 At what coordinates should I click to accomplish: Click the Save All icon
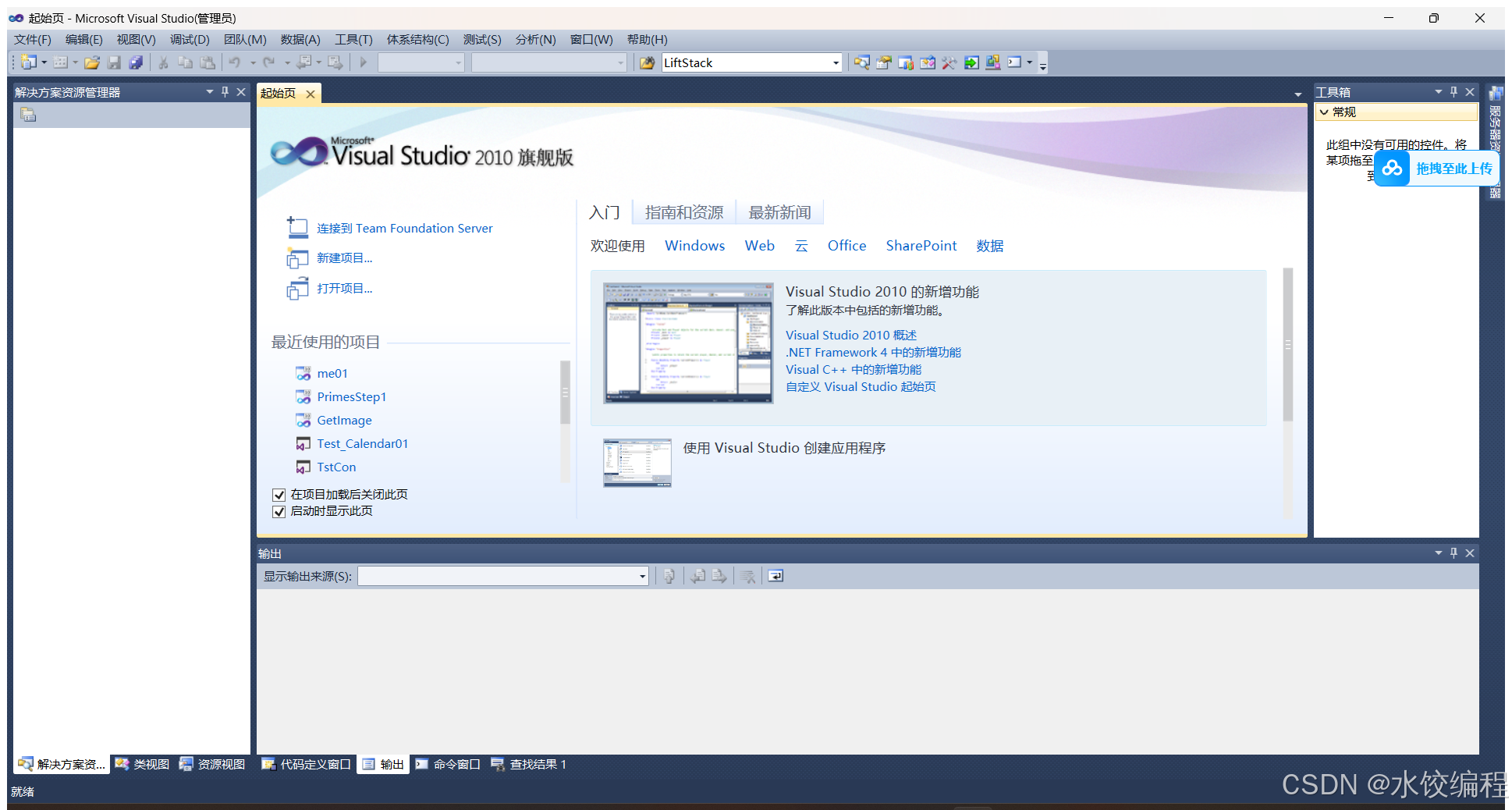(x=136, y=62)
